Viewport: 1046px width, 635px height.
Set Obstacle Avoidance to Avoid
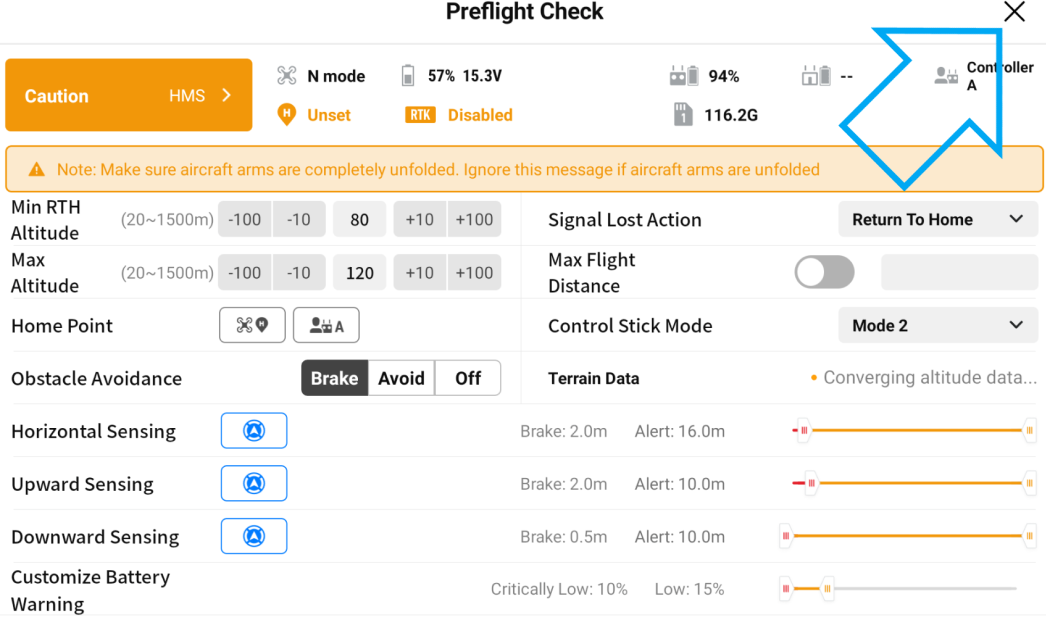[401, 378]
